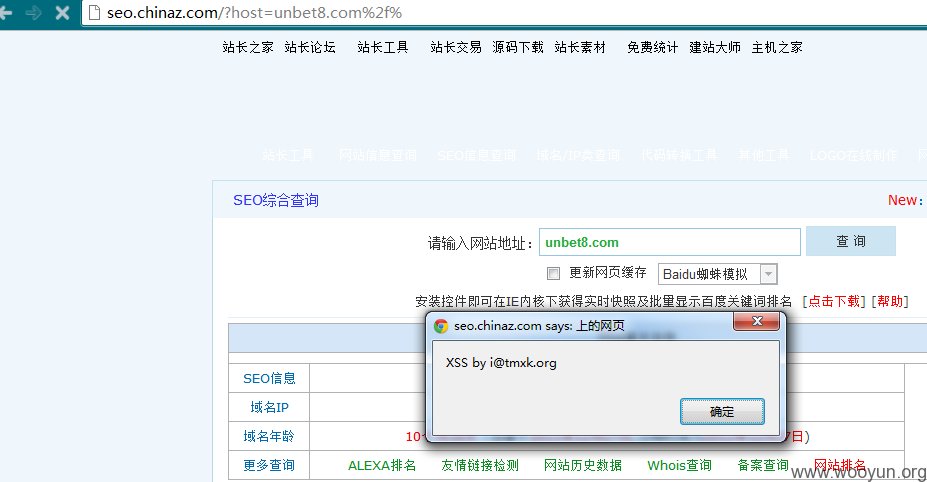Open the 网站排名 link

click(840, 465)
